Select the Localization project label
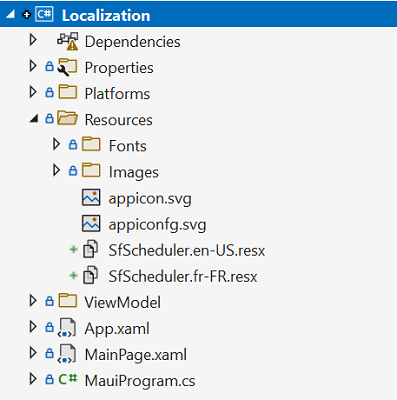Image resolution: width=397 pixels, height=400 pixels. (106, 16)
